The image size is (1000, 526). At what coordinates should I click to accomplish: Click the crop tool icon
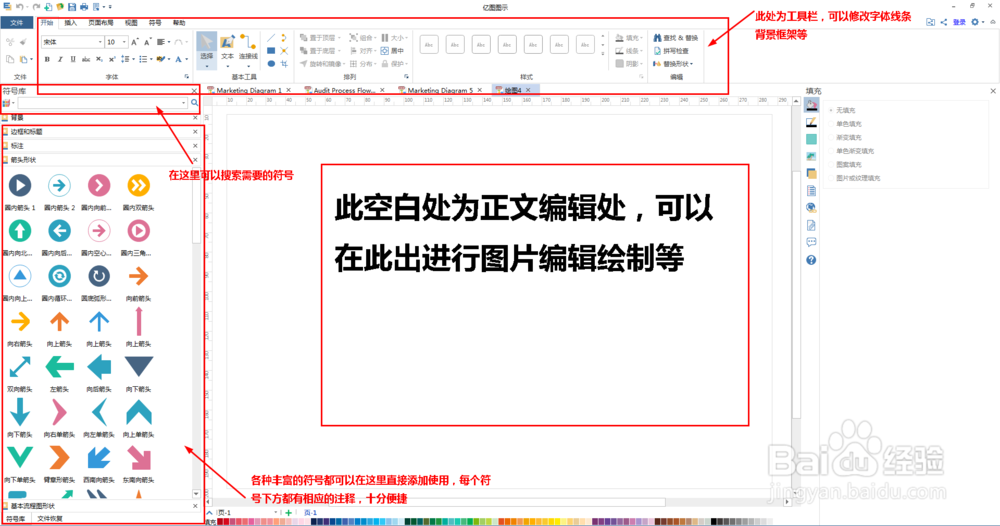(x=284, y=64)
